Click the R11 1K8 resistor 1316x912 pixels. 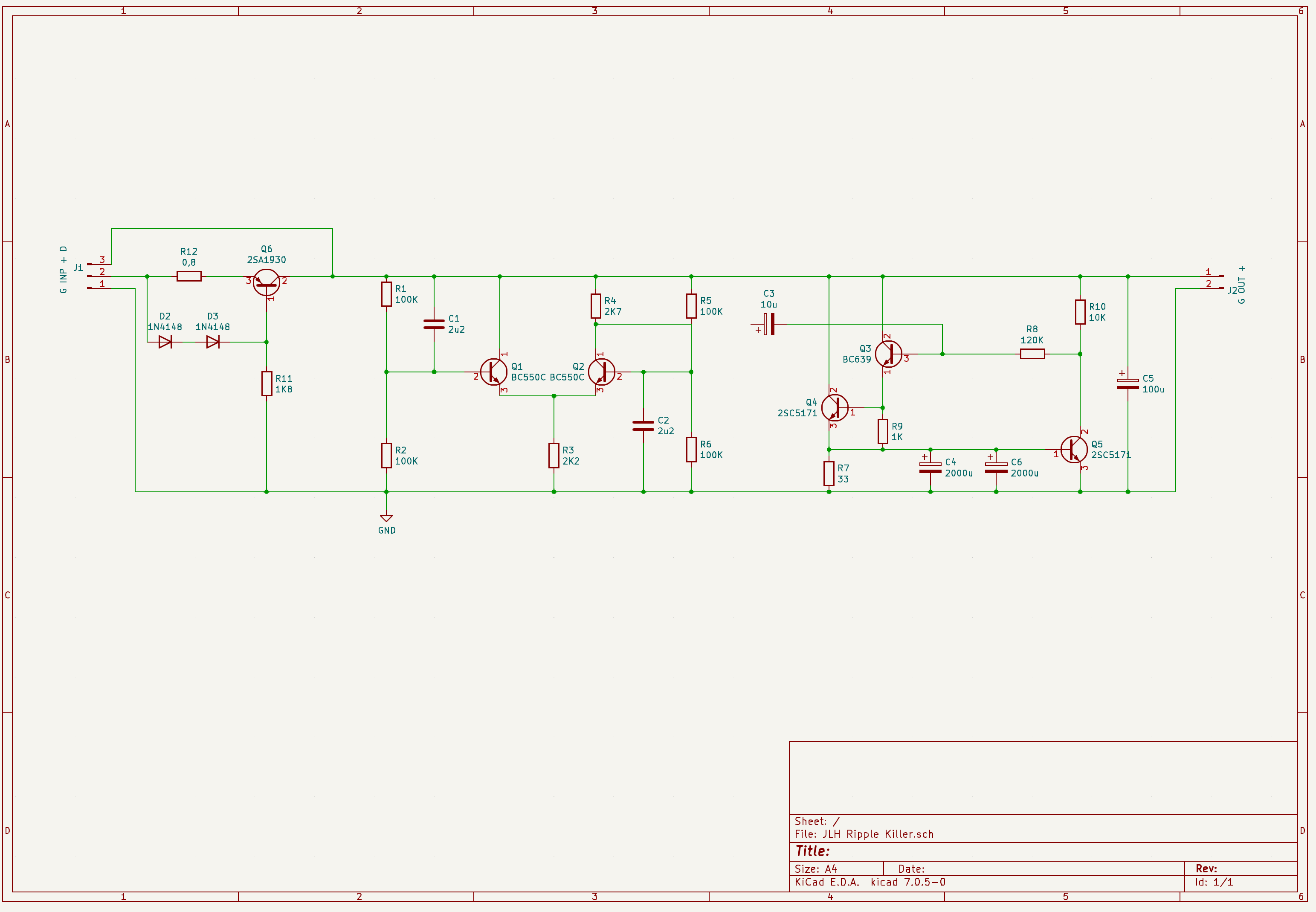(267, 383)
